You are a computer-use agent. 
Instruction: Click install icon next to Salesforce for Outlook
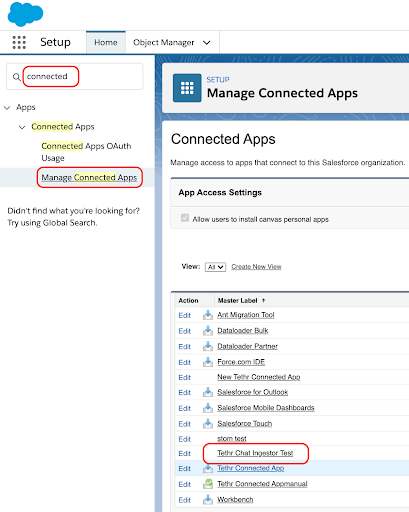(208, 392)
